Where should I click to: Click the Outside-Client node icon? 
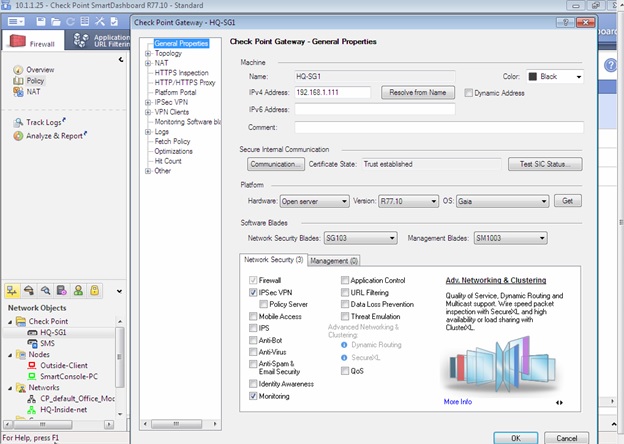32,365
